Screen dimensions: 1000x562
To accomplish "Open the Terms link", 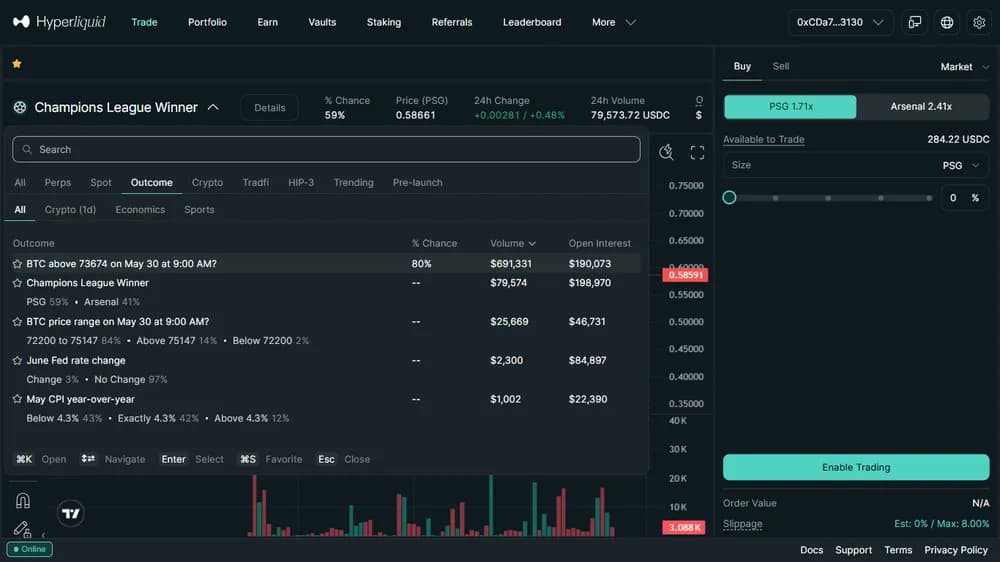I will (898, 550).
